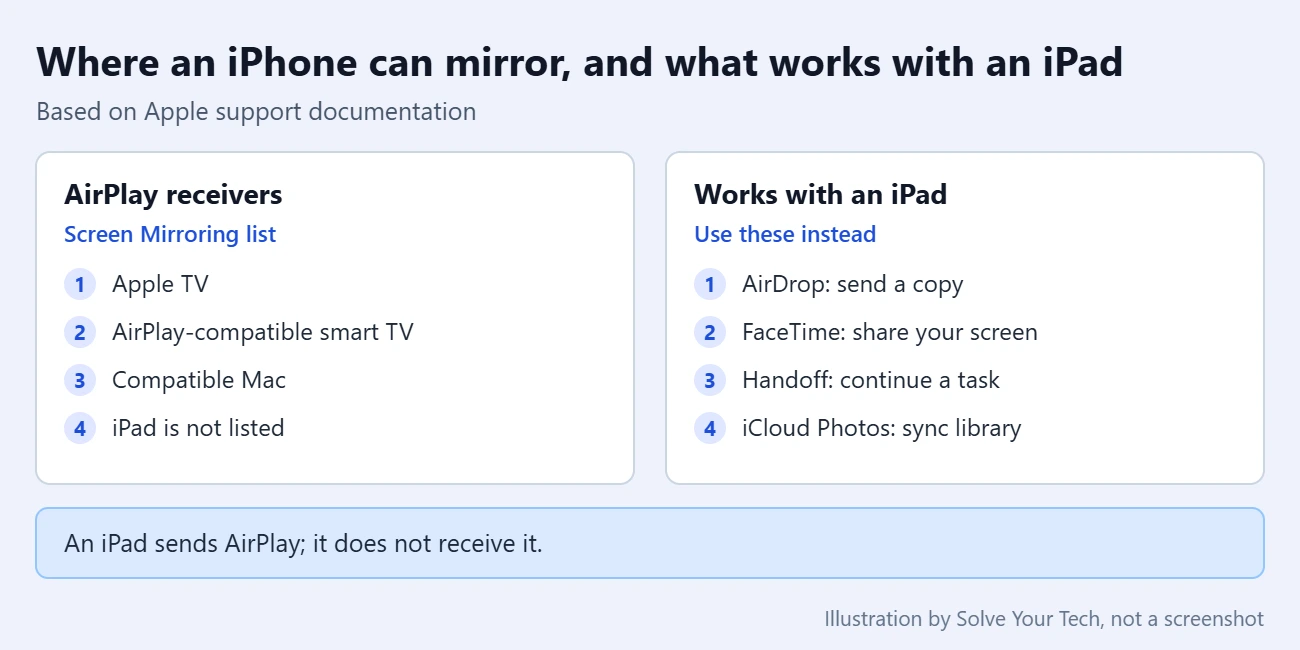Click the 'An iPad sends AirPlay' note
1300x650 pixels.
[650, 543]
